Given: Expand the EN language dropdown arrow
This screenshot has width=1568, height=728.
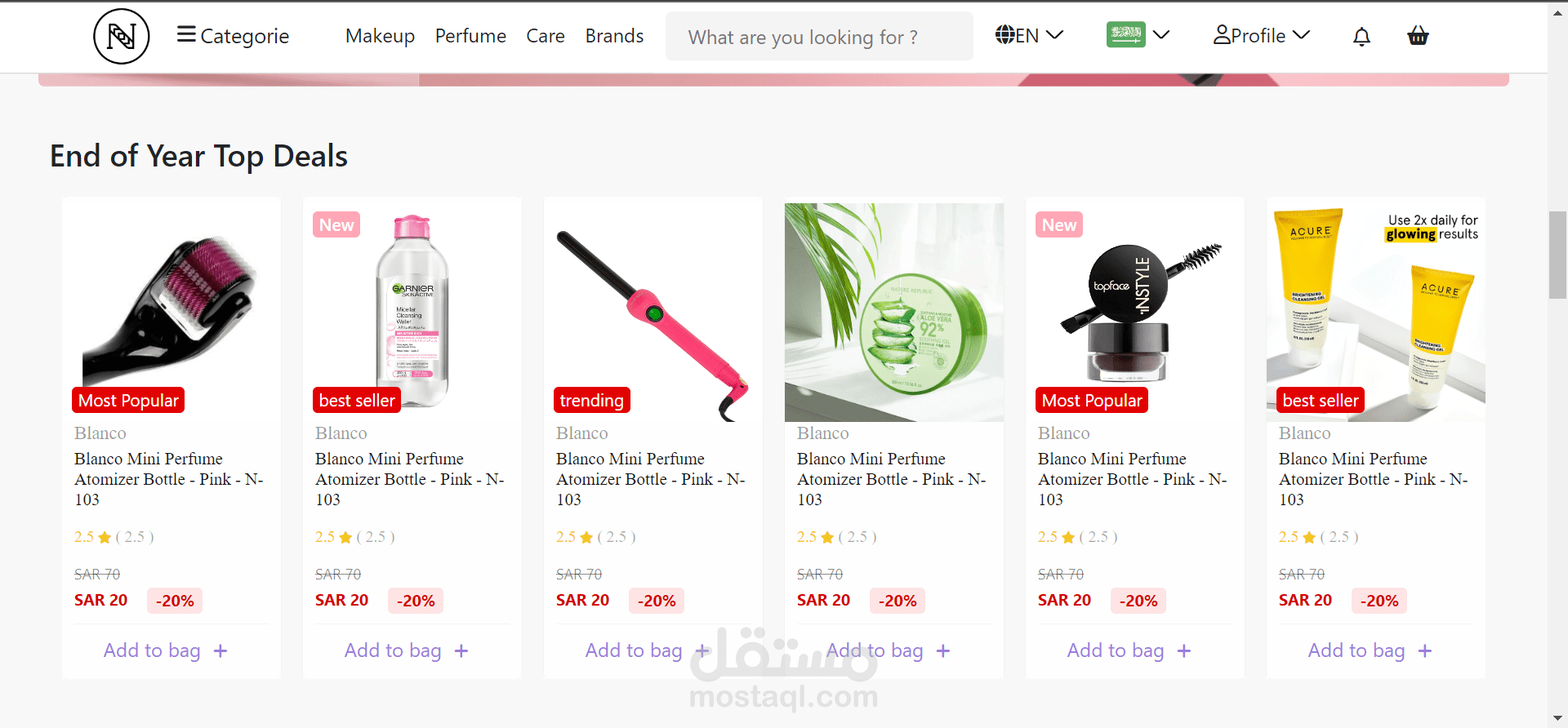Looking at the screenshot, I should 1055,35.
